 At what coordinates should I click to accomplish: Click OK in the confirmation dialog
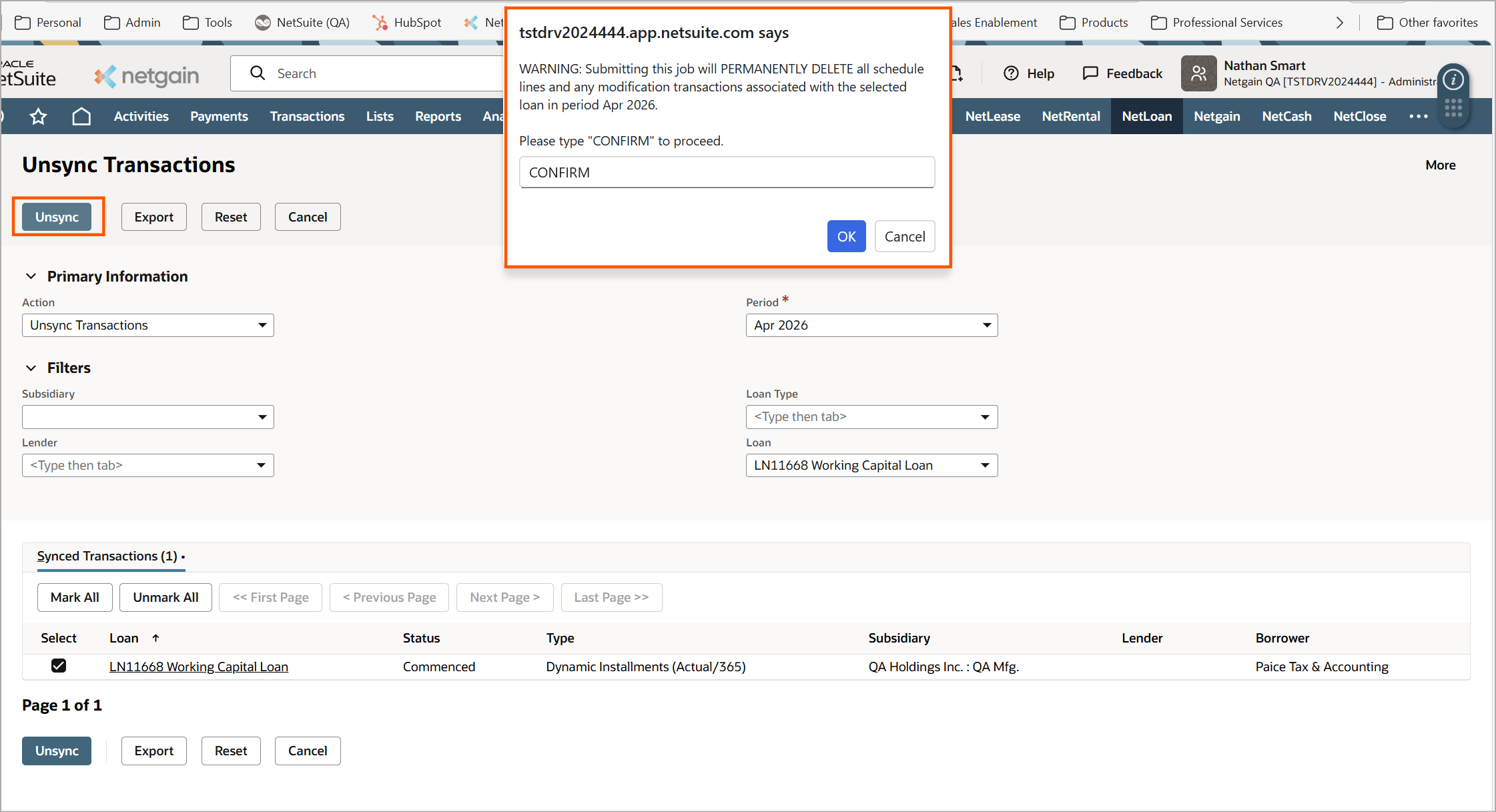(846, 236)
